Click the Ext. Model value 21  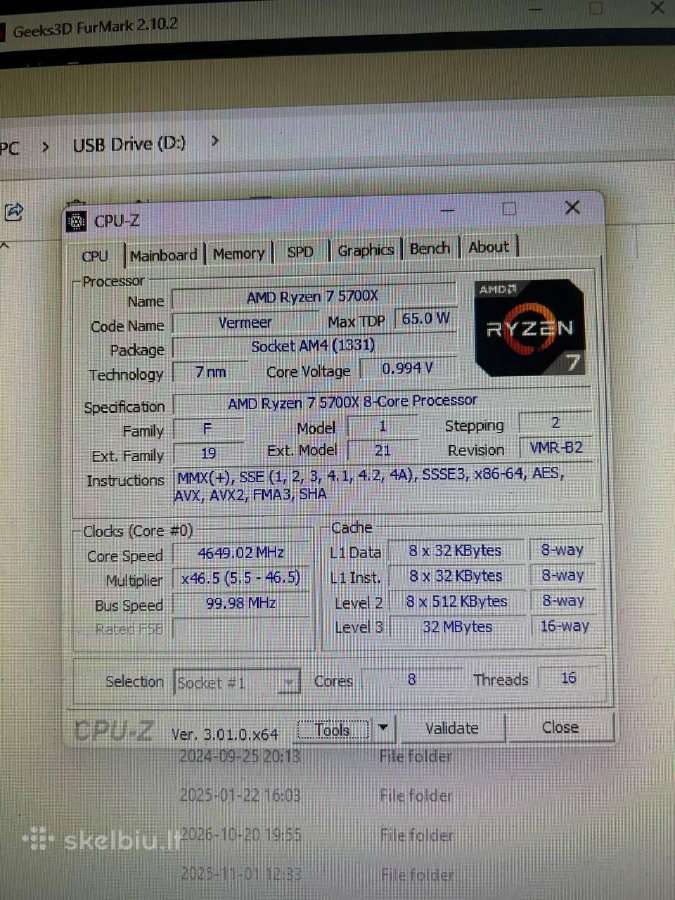tap(383, 451)
